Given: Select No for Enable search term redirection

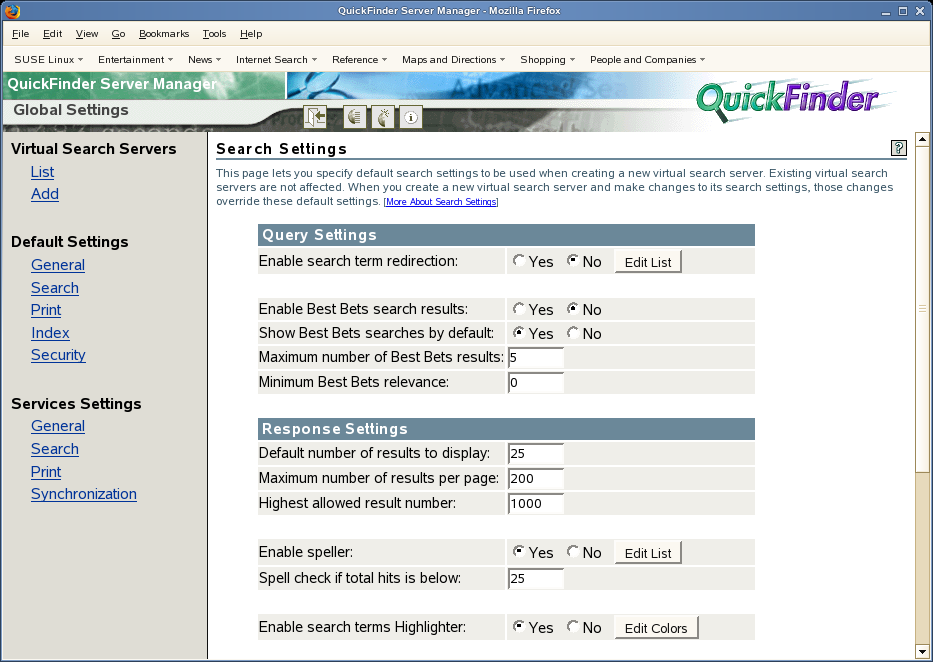Looking at the screenshot, I should pos(572,261).
